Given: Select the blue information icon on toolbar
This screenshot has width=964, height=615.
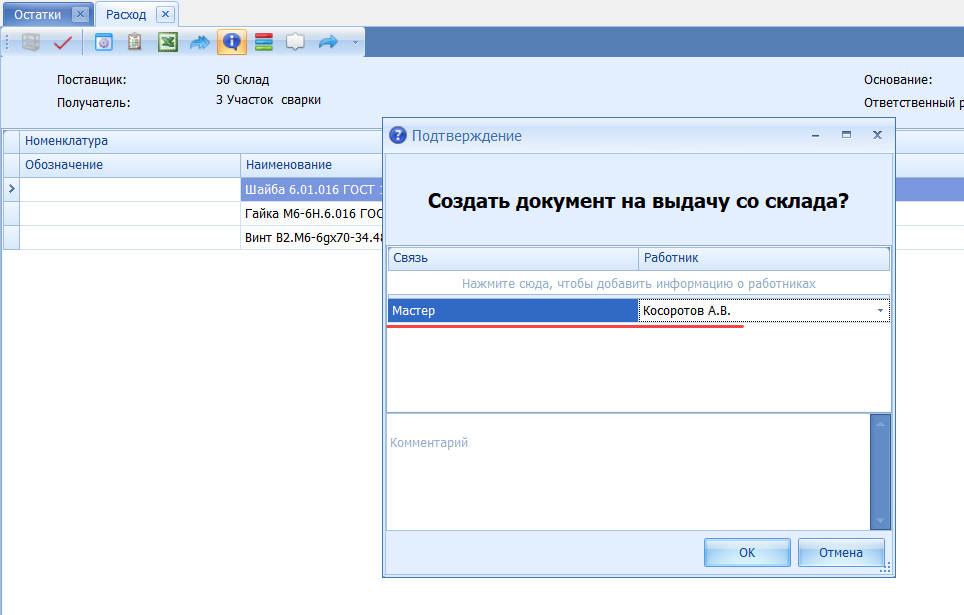Looking at the screenshot, I should [x=231, y=42].
